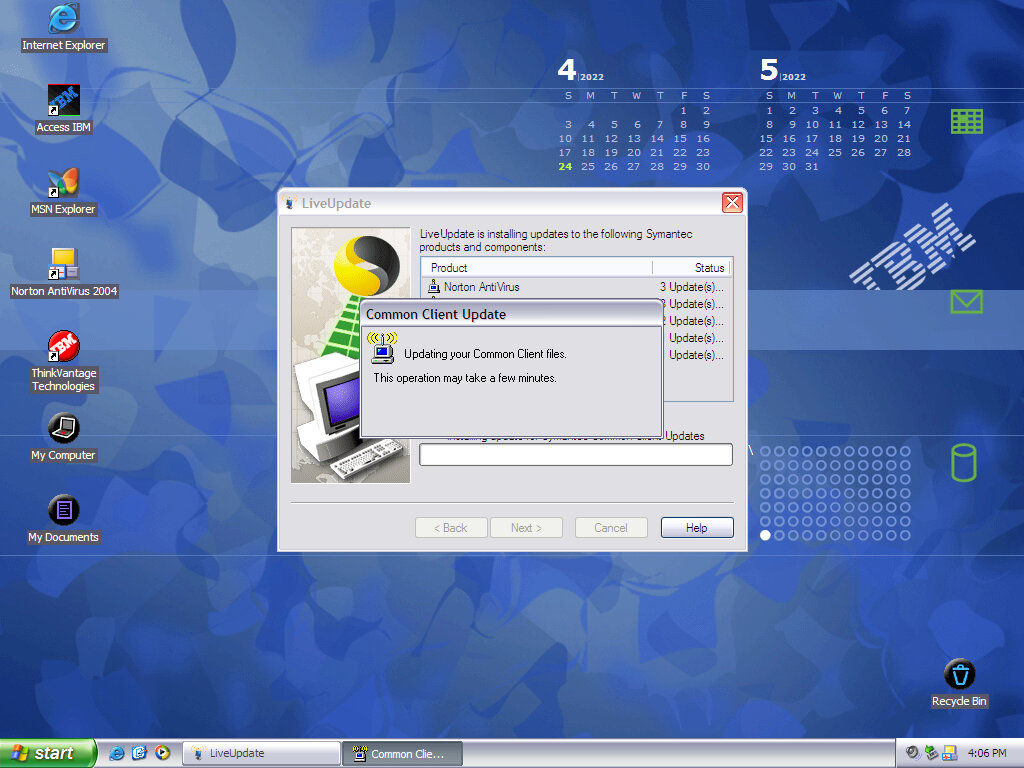The height and width of the screenshot is (768, 1024).
Task: Click the green grid widget icon
Action: [966, 121]
